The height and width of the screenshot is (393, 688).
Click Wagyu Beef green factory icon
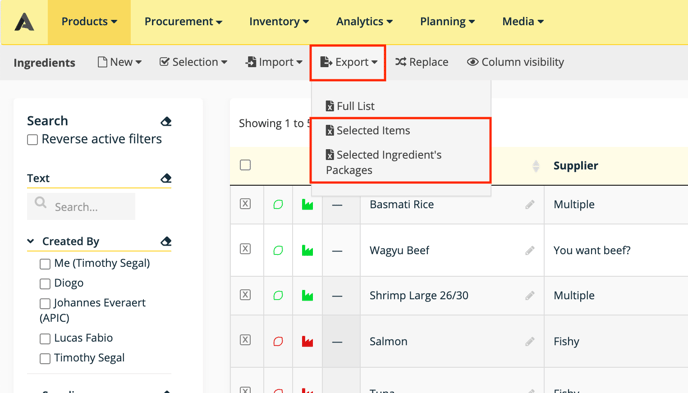pos(307,250)
